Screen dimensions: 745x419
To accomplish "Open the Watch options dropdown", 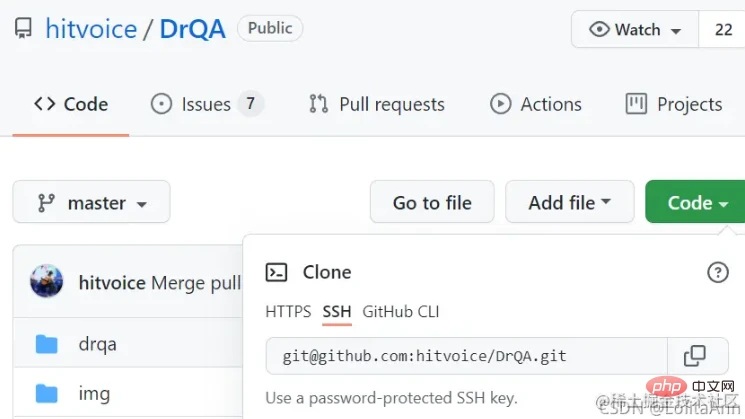I will (635, 30).
